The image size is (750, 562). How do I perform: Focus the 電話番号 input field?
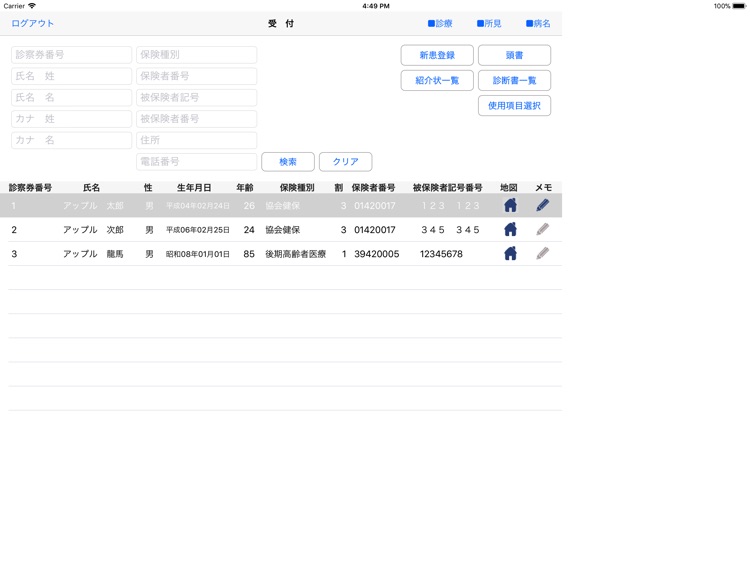(x=197, y=162)
